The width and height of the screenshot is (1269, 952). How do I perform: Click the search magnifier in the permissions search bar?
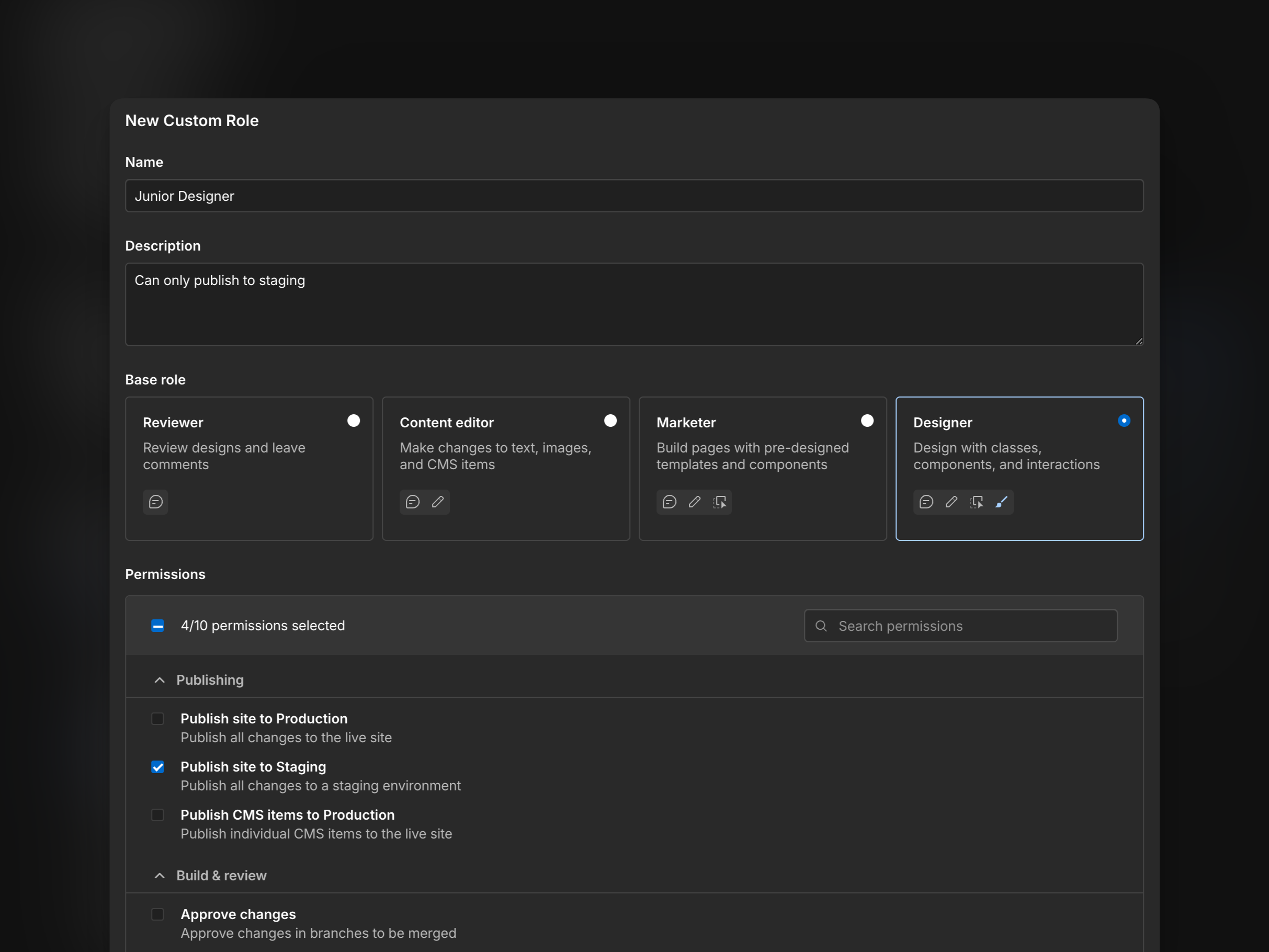(x=822, y=626)
